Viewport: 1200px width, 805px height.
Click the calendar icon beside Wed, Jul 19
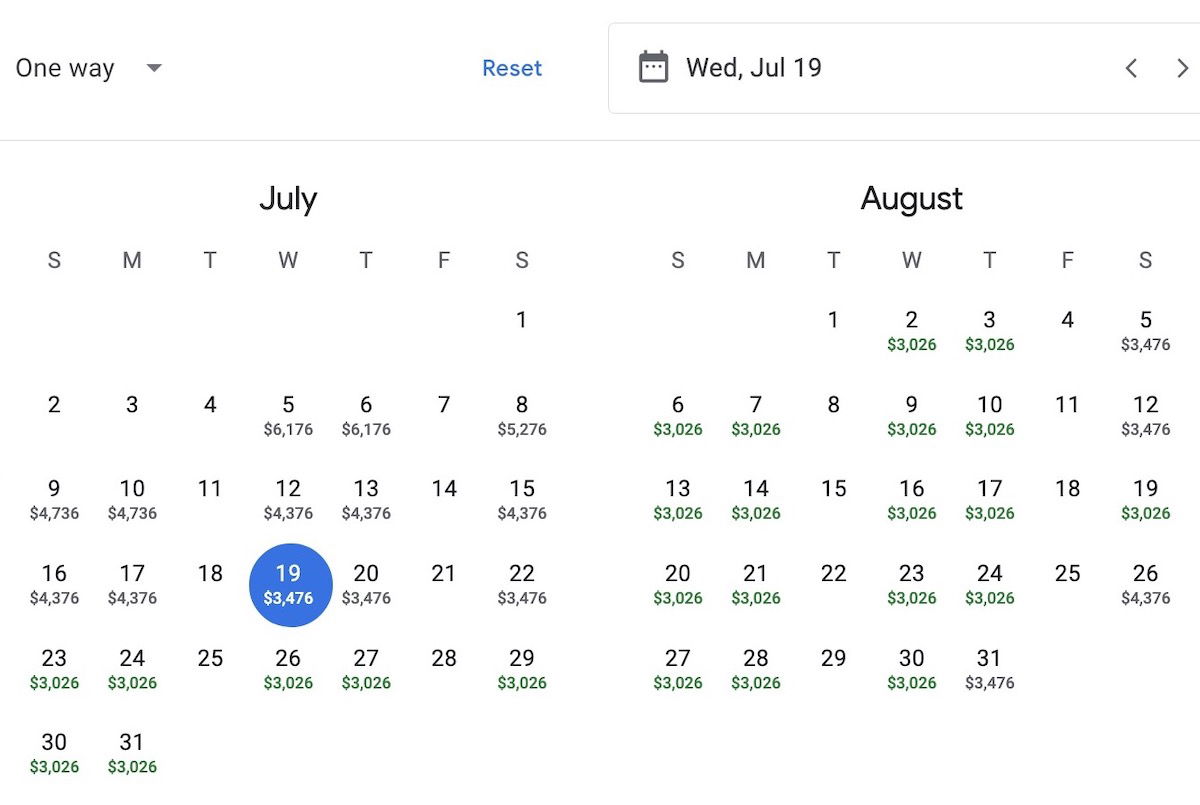click(653, 68)
